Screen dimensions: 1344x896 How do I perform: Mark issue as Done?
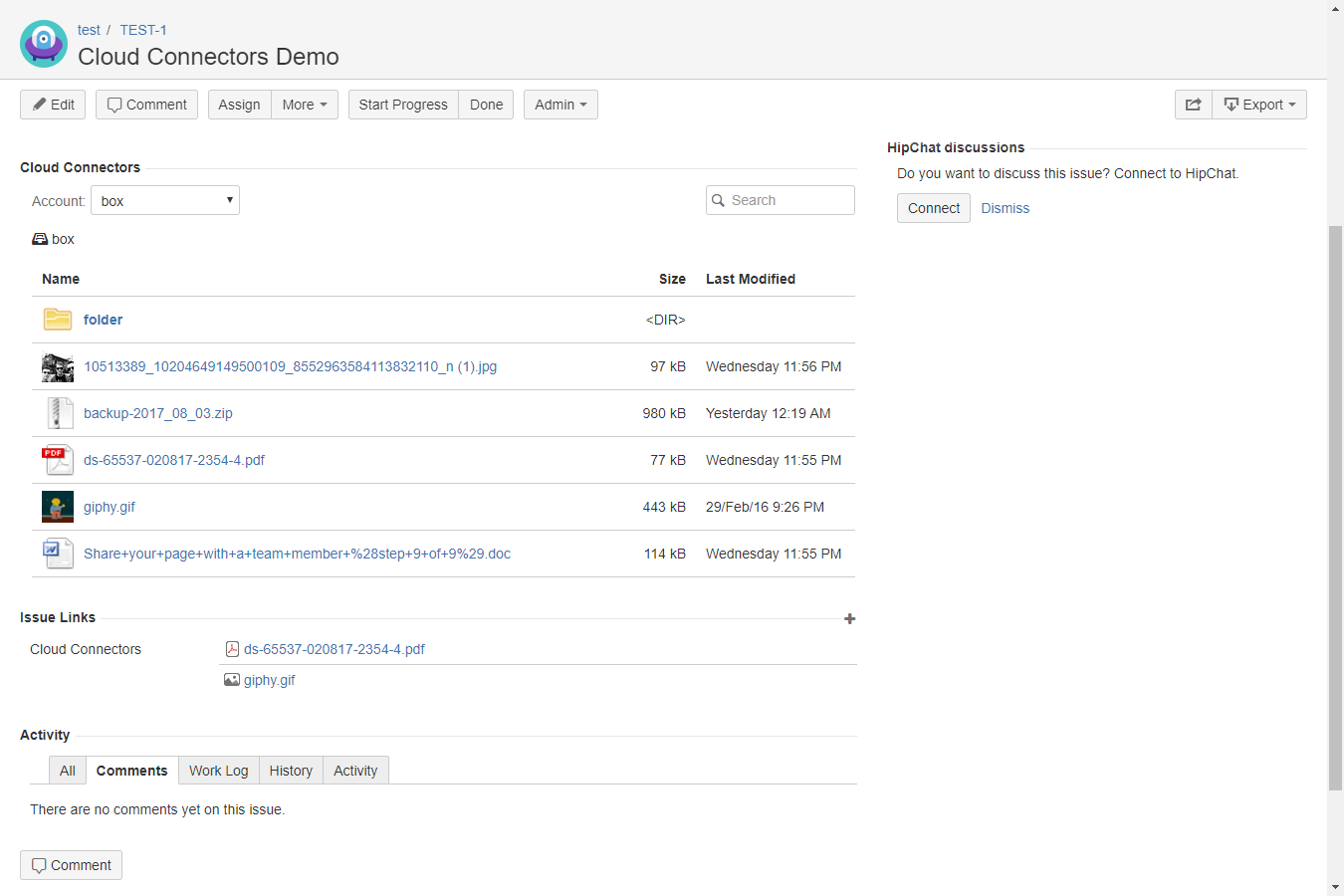[486, 105]
